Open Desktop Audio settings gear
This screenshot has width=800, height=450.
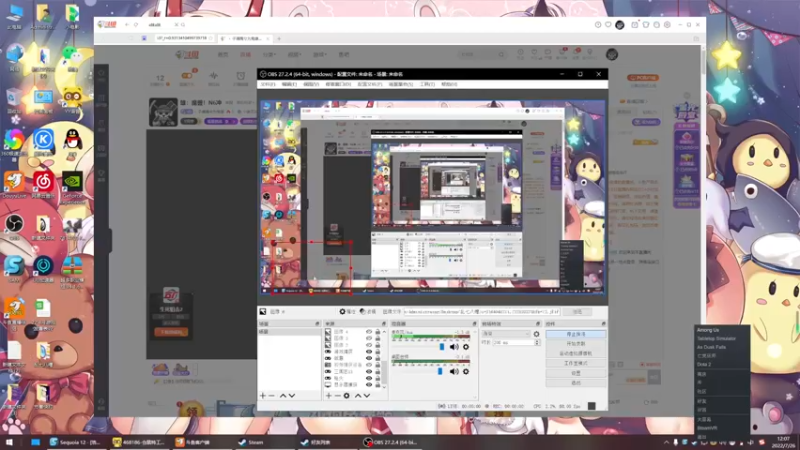pos(465,371)
